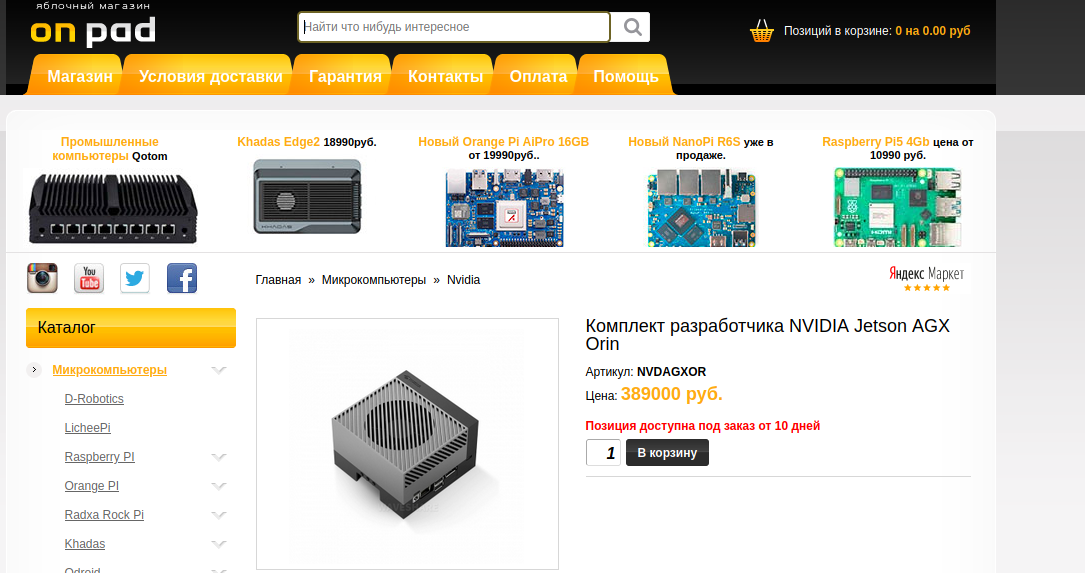
Task: Open the Yandex Market rating badge
Action: pyautogui.click(x=927, y=279)
